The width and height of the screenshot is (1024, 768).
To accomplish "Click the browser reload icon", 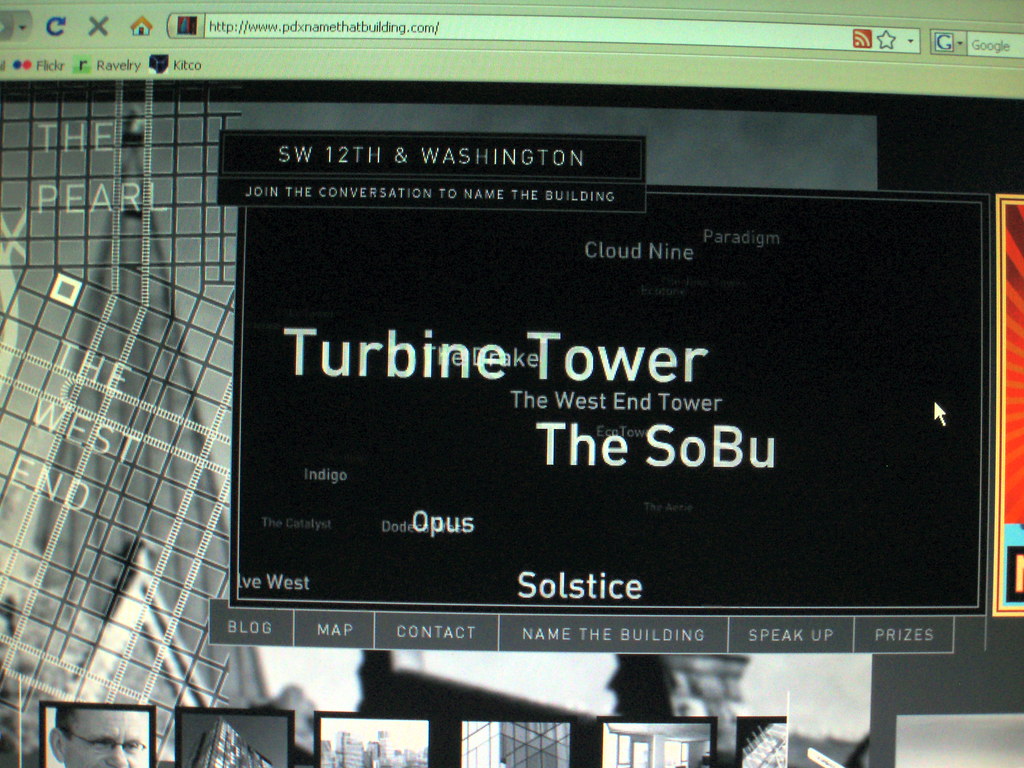I will [56, 26].
